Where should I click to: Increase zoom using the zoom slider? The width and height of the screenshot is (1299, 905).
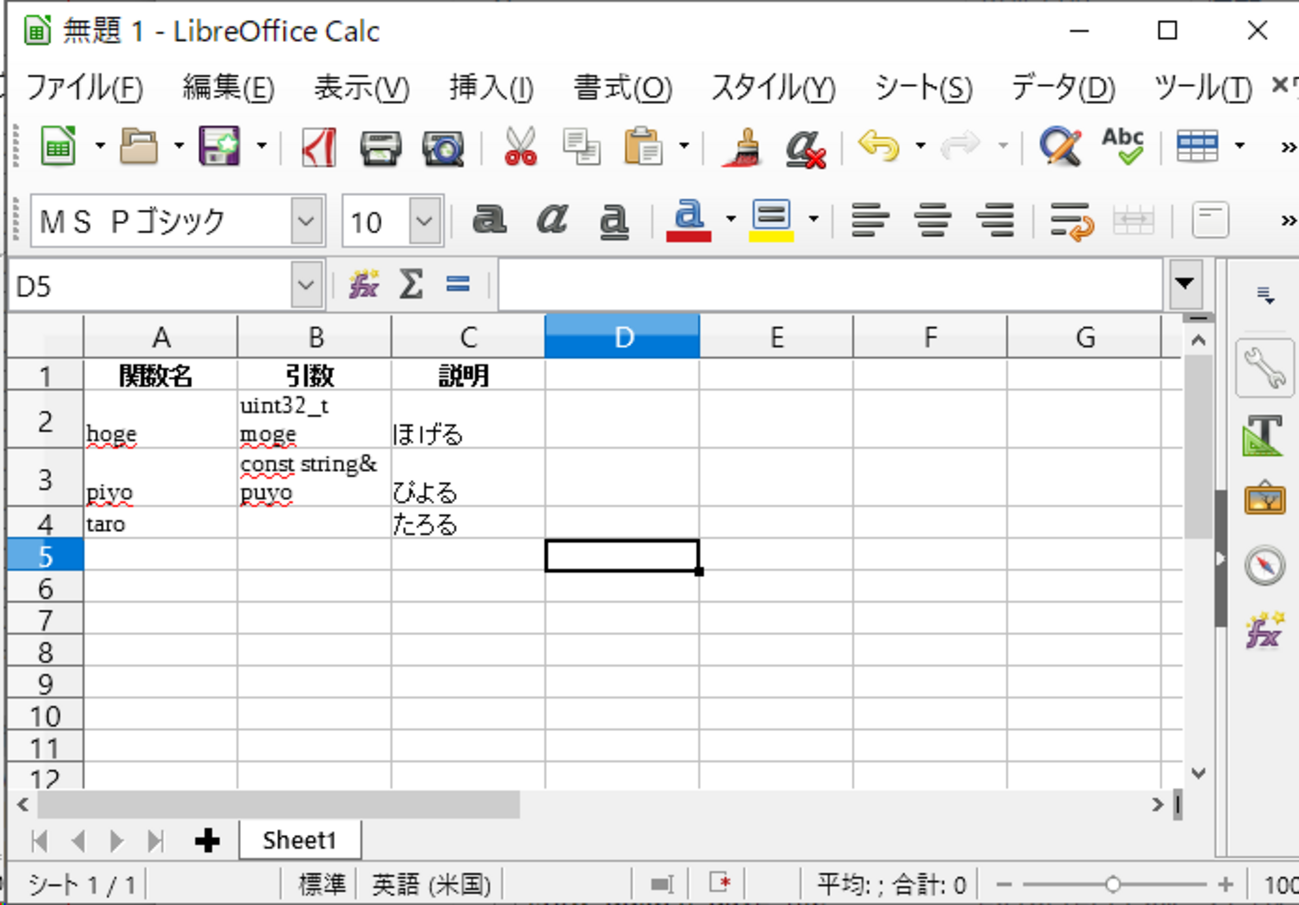coord(1226,883)
